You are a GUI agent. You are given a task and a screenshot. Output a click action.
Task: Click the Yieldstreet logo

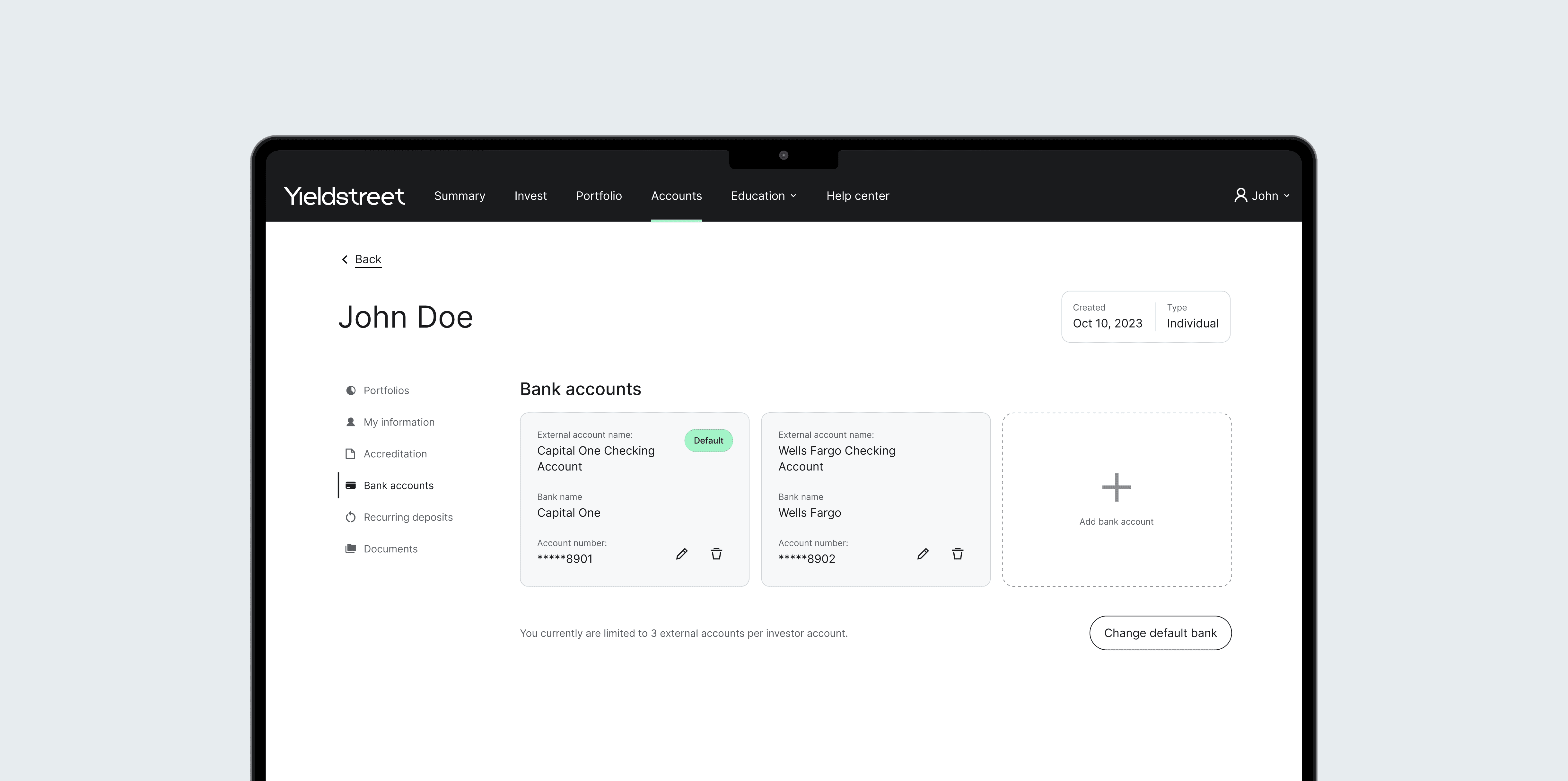click(344, 196)
